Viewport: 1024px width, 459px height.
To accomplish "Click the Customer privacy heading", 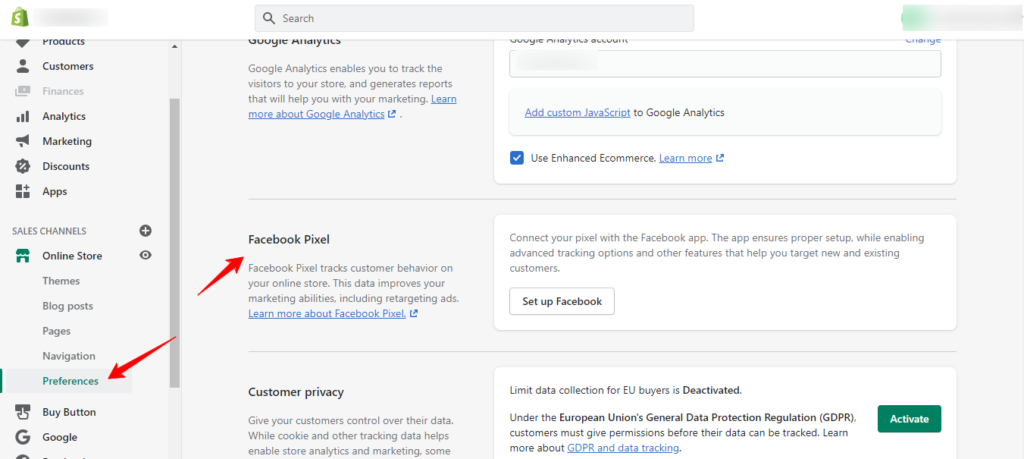I will (296, 392).
